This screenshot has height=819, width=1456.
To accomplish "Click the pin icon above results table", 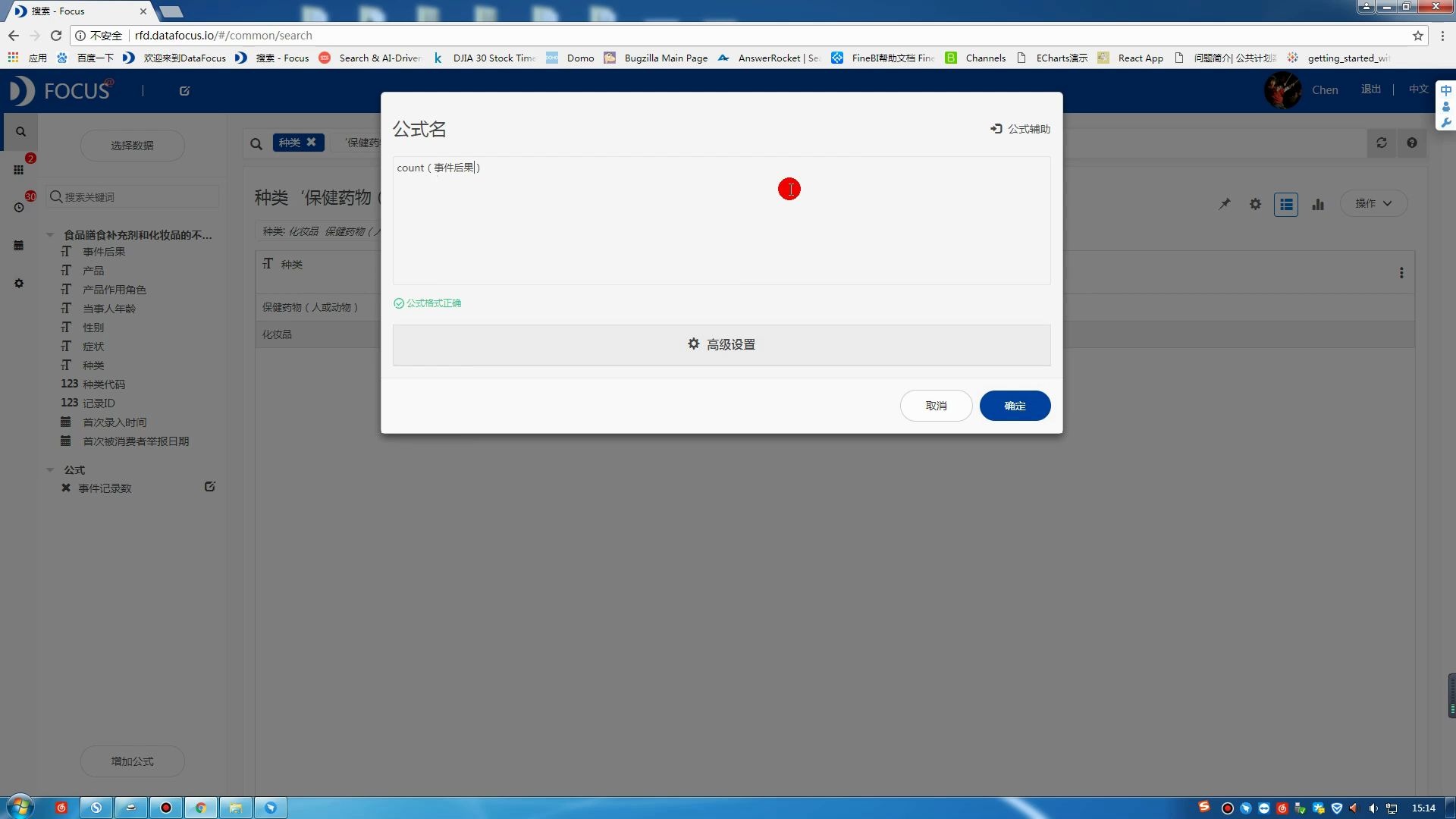I will (x=1225, y=204).
